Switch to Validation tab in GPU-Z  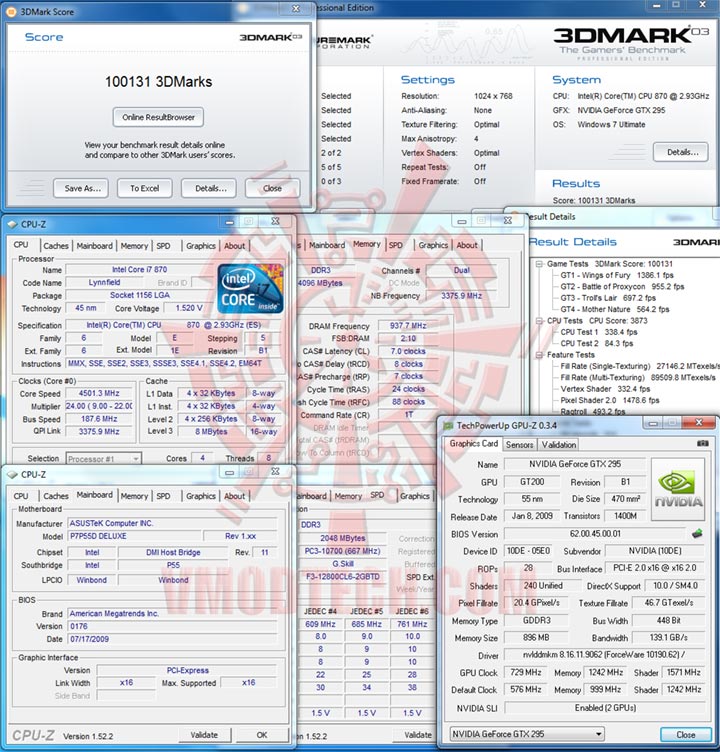pos(558,445)
